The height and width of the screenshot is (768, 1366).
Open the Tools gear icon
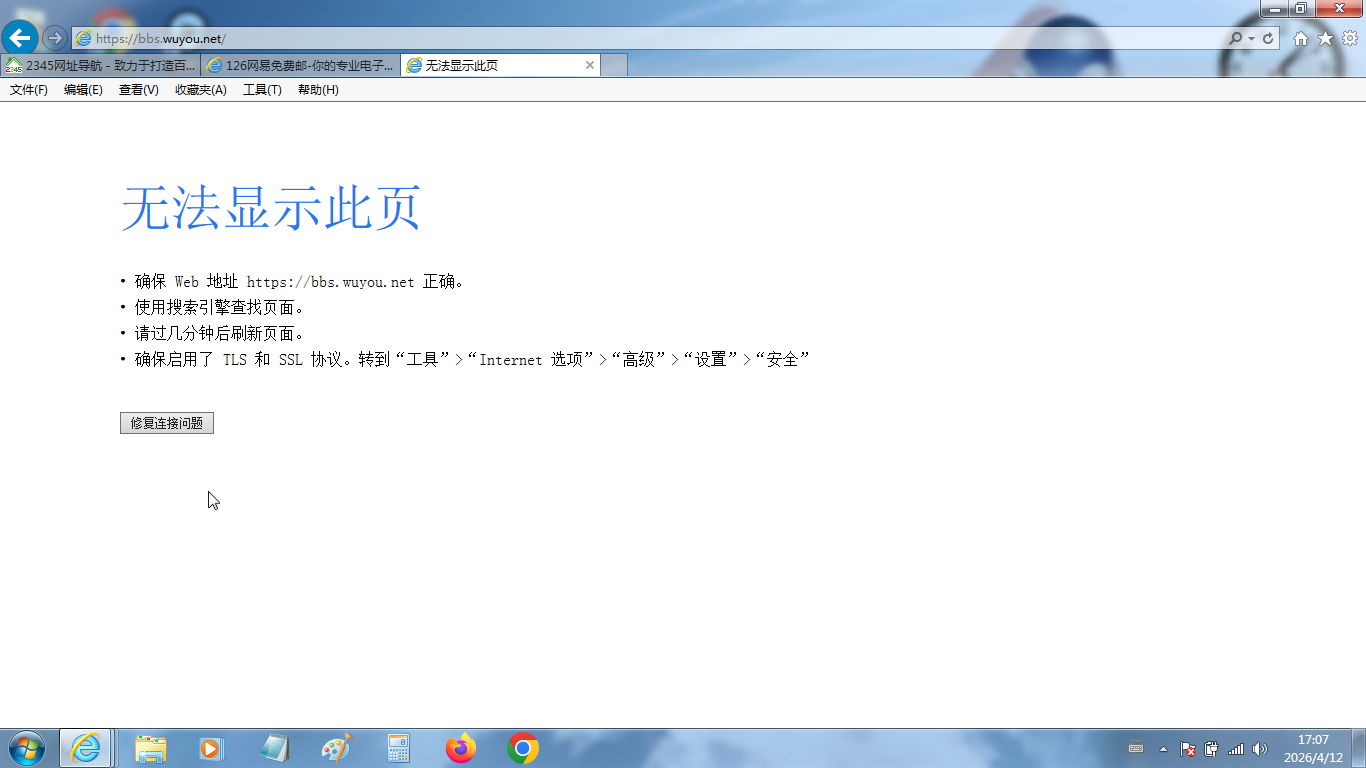point(1349,38)
